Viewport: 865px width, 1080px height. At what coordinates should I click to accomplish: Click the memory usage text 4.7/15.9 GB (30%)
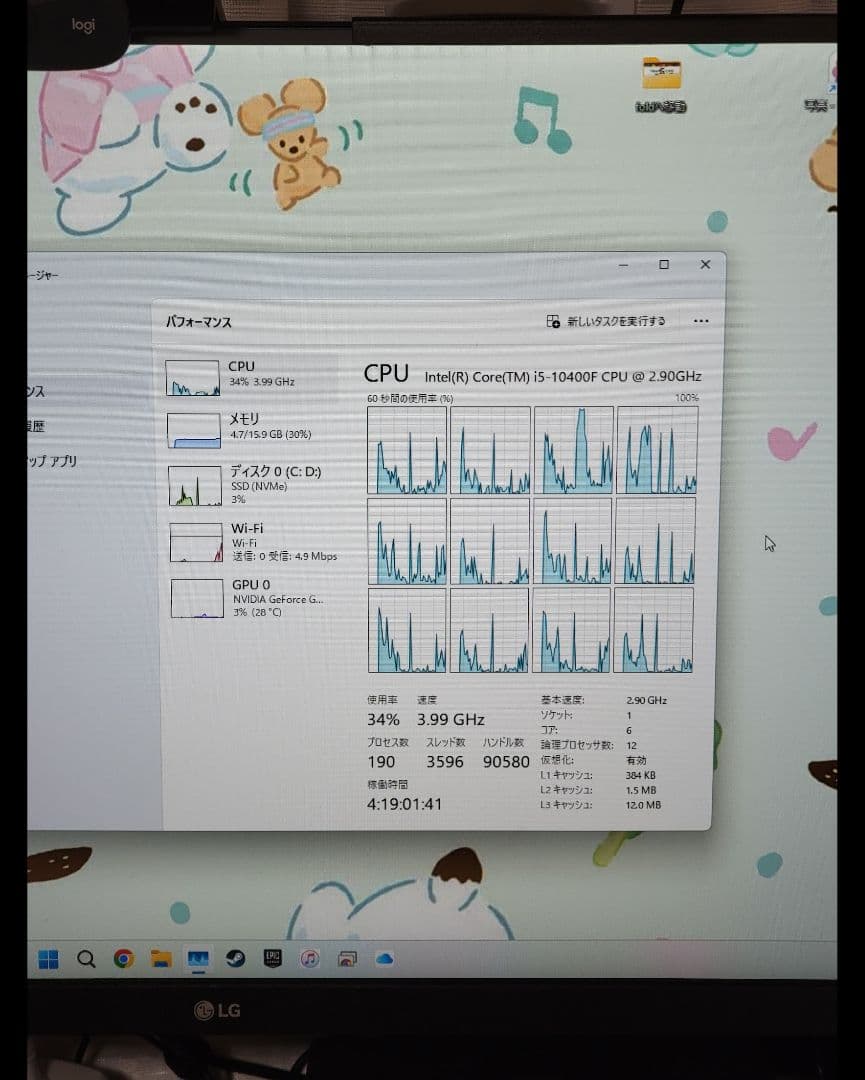(x=271, y=434)
